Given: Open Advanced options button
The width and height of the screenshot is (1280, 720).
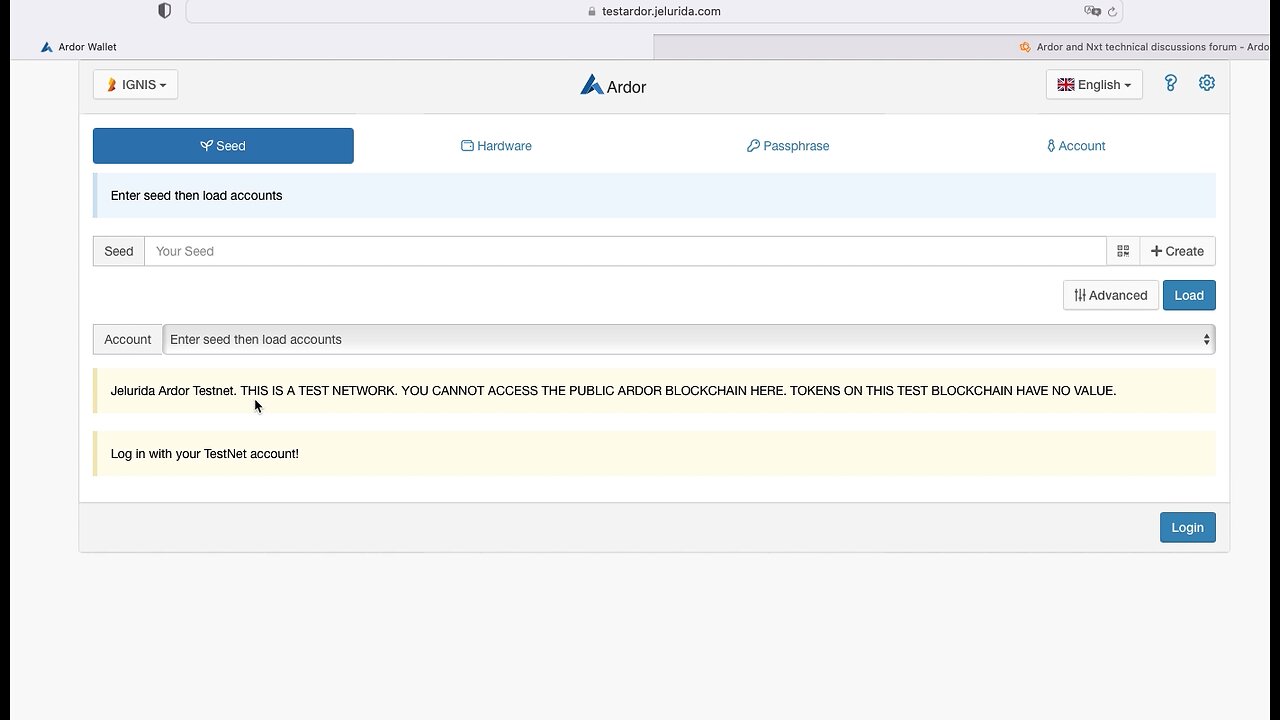Looking at the screenshot, I should 1111,295.
